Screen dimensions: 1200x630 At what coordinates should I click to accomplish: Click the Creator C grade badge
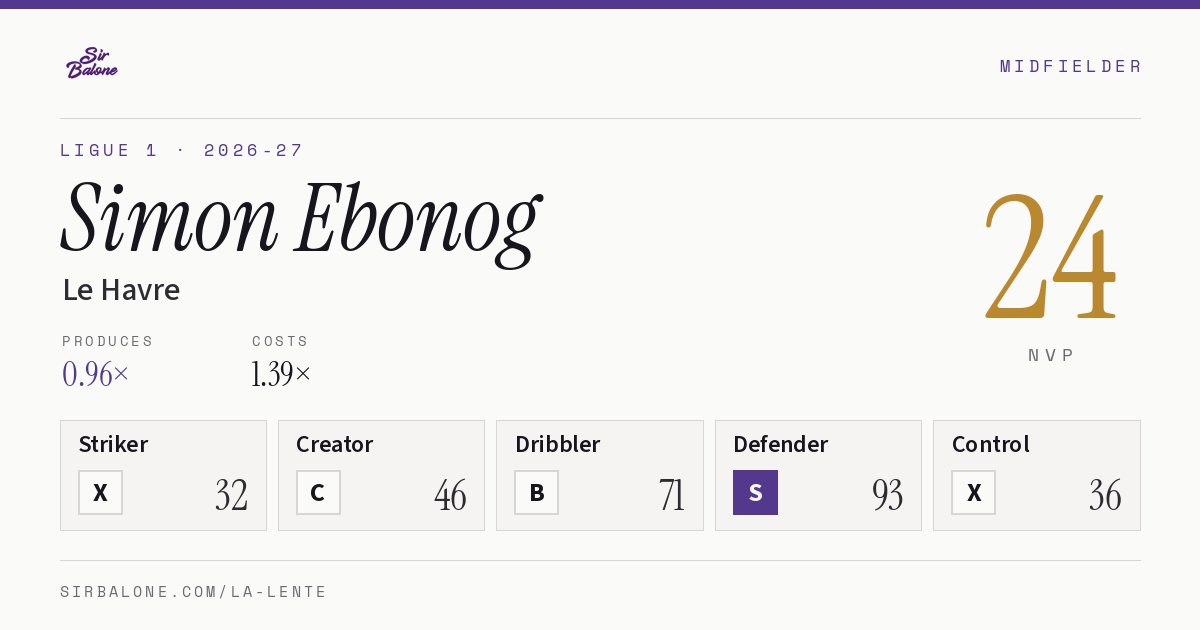pos(318,492)
